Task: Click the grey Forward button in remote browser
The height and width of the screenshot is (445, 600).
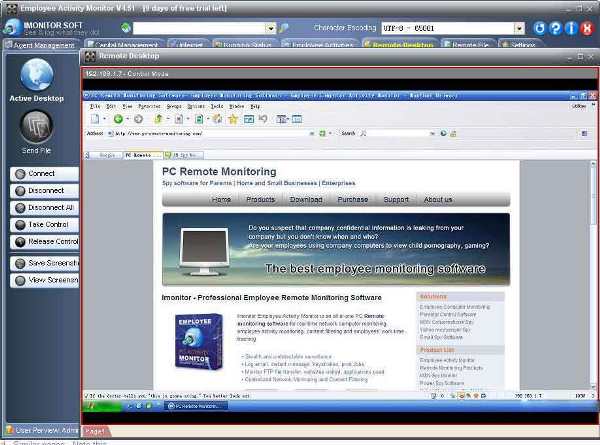Action: [x=139, y=119]
